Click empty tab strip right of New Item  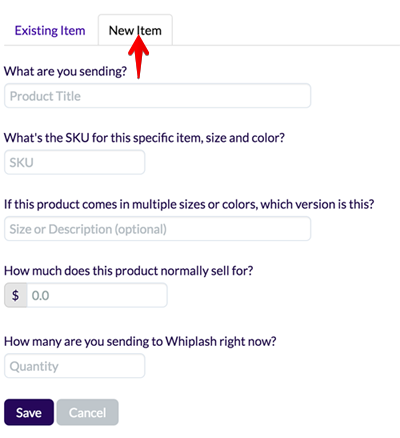(x=286, y=30)
